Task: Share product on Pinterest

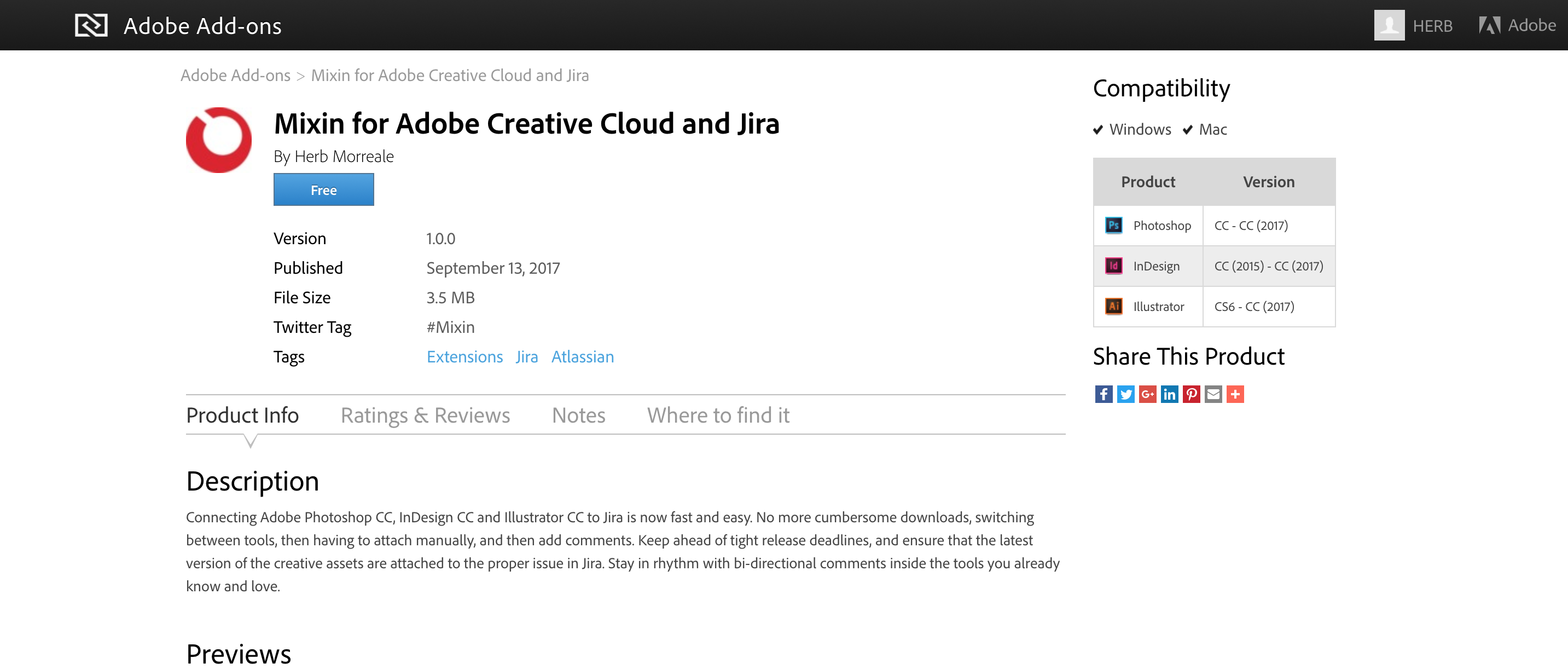Action: click(x=1191, y=394)
